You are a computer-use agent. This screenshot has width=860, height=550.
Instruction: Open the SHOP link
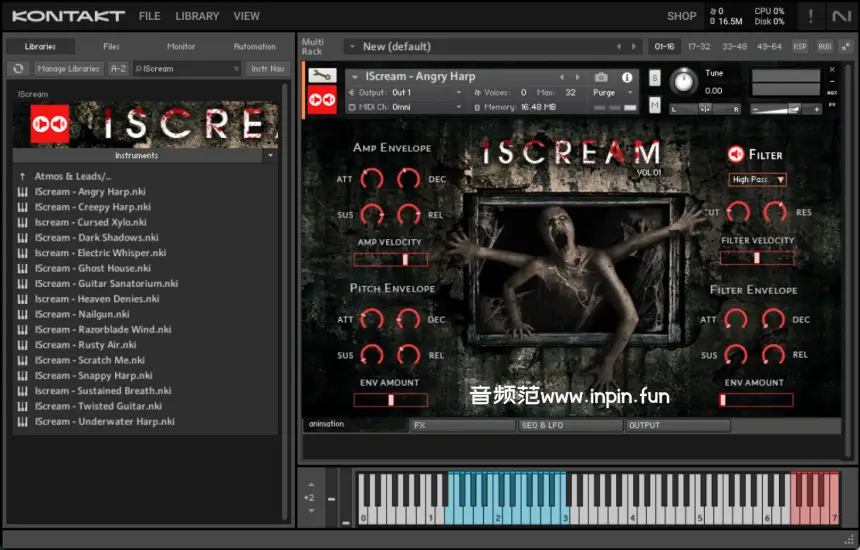click(681, 16)
